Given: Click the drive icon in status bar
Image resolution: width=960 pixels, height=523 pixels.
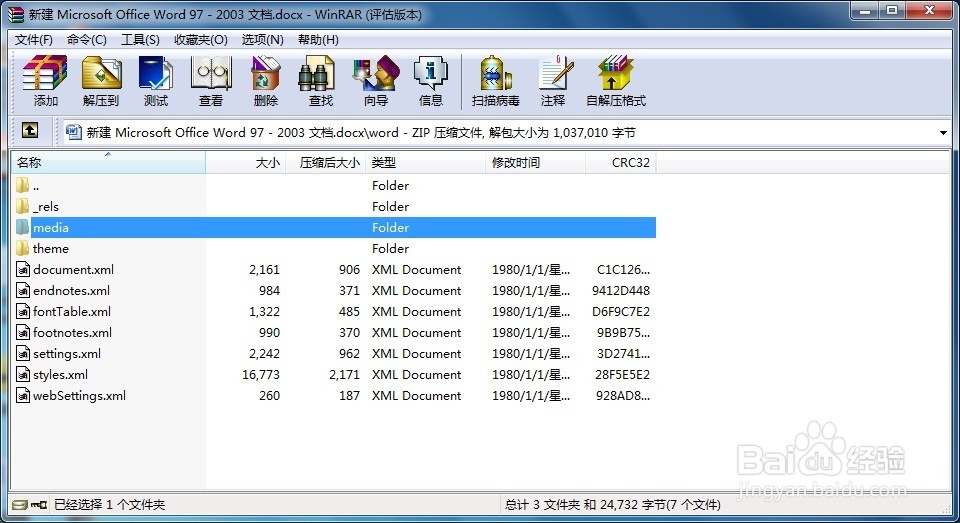Looking at the screenshot, I should [x=20, y=505].
